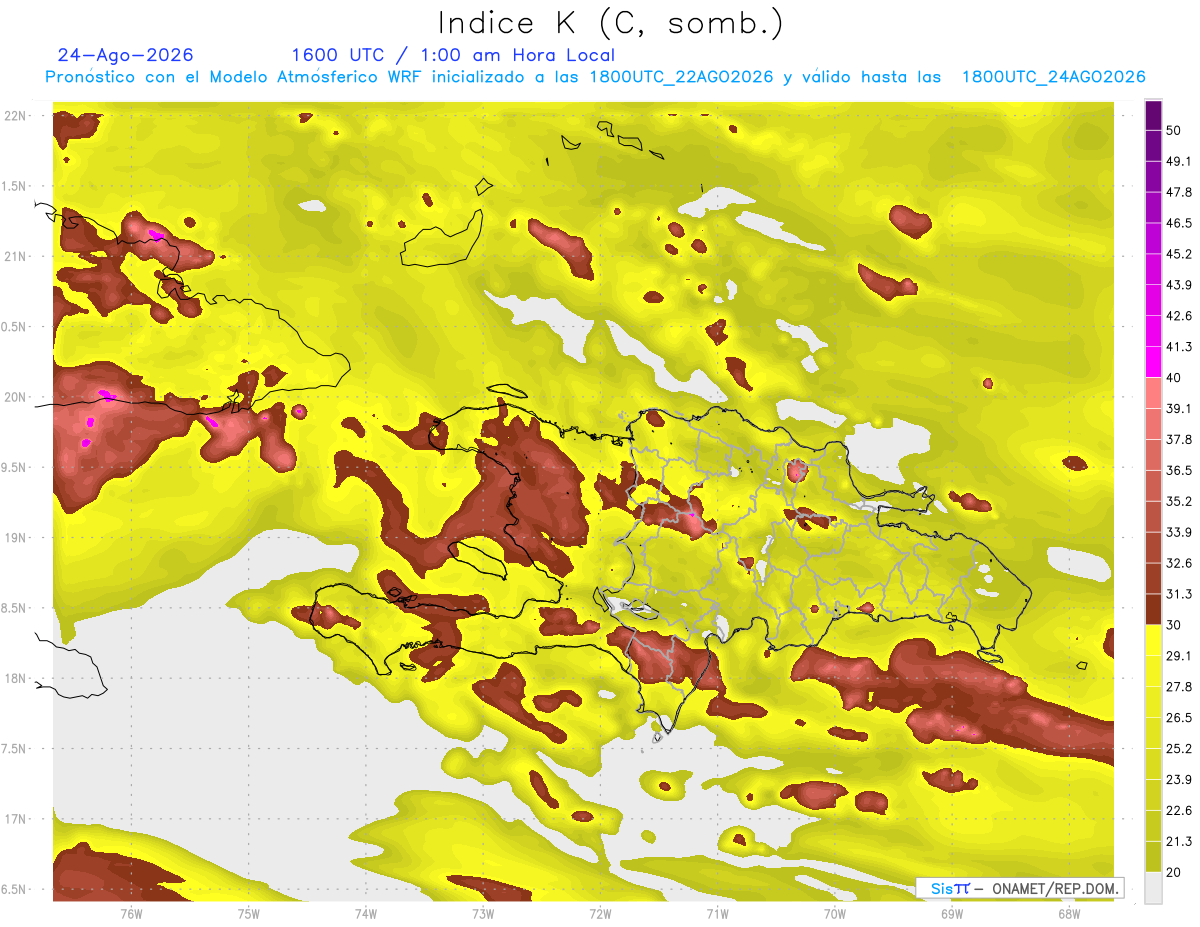Click the valid-until stamp "1800UTC_24AGO2026"

click(x=1053, y=77)
